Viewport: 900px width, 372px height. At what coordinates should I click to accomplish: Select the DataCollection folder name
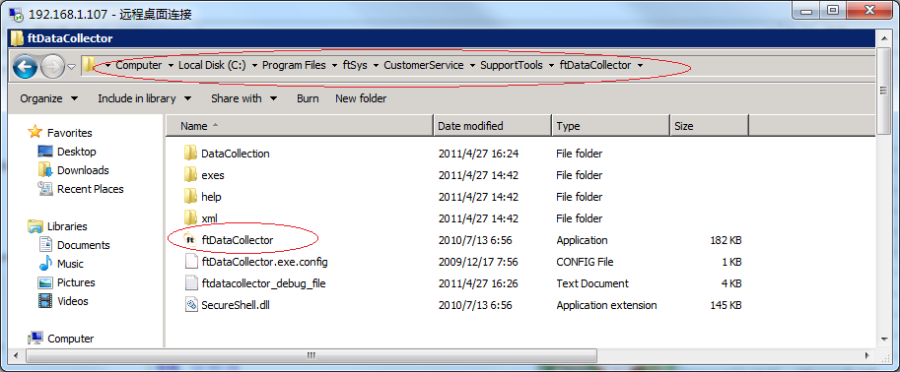coord(235,154)
